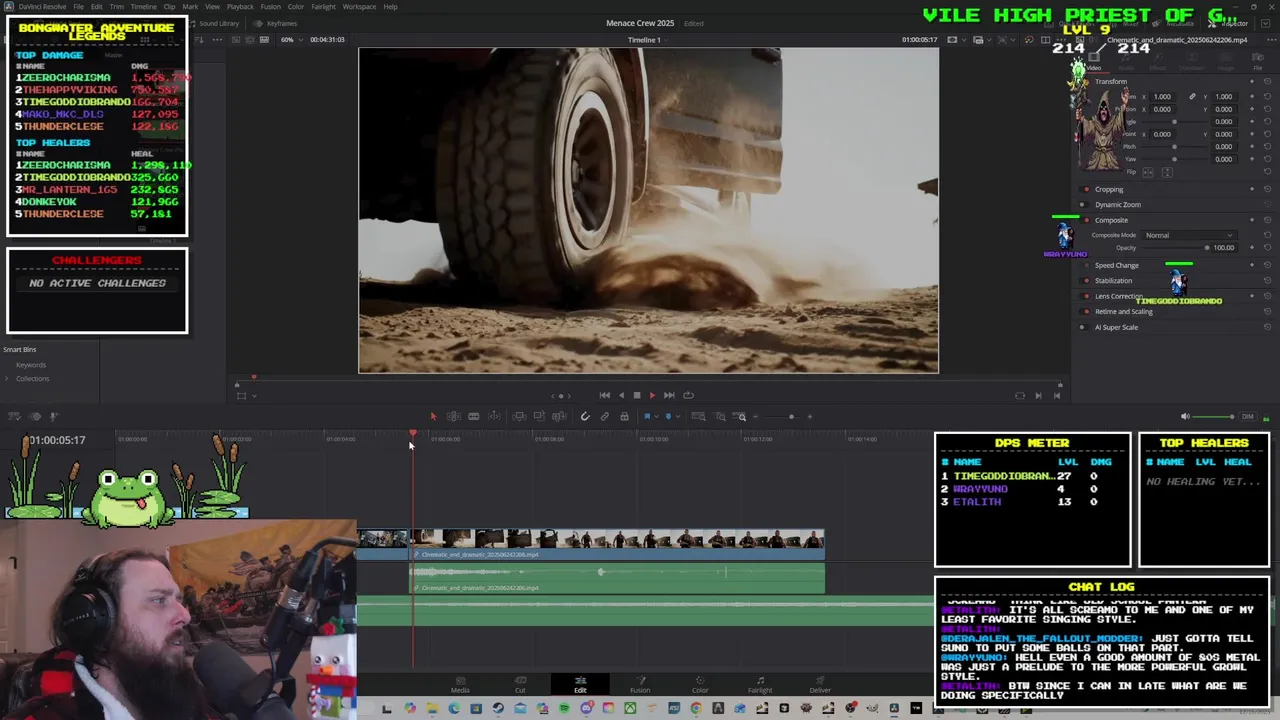Toggle the Composite section switch
This screenshot has width=1280, height=720.
(1086, 220)
